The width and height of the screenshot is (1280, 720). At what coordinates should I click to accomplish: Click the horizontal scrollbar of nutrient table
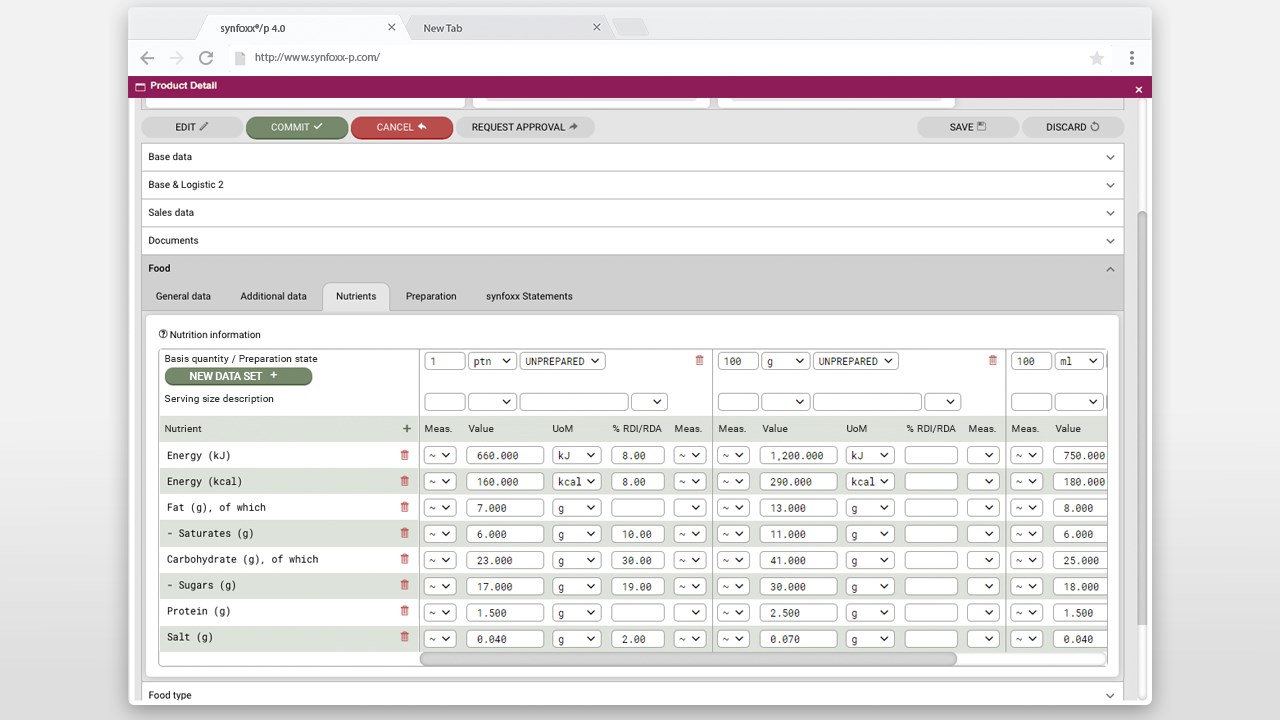688,659
